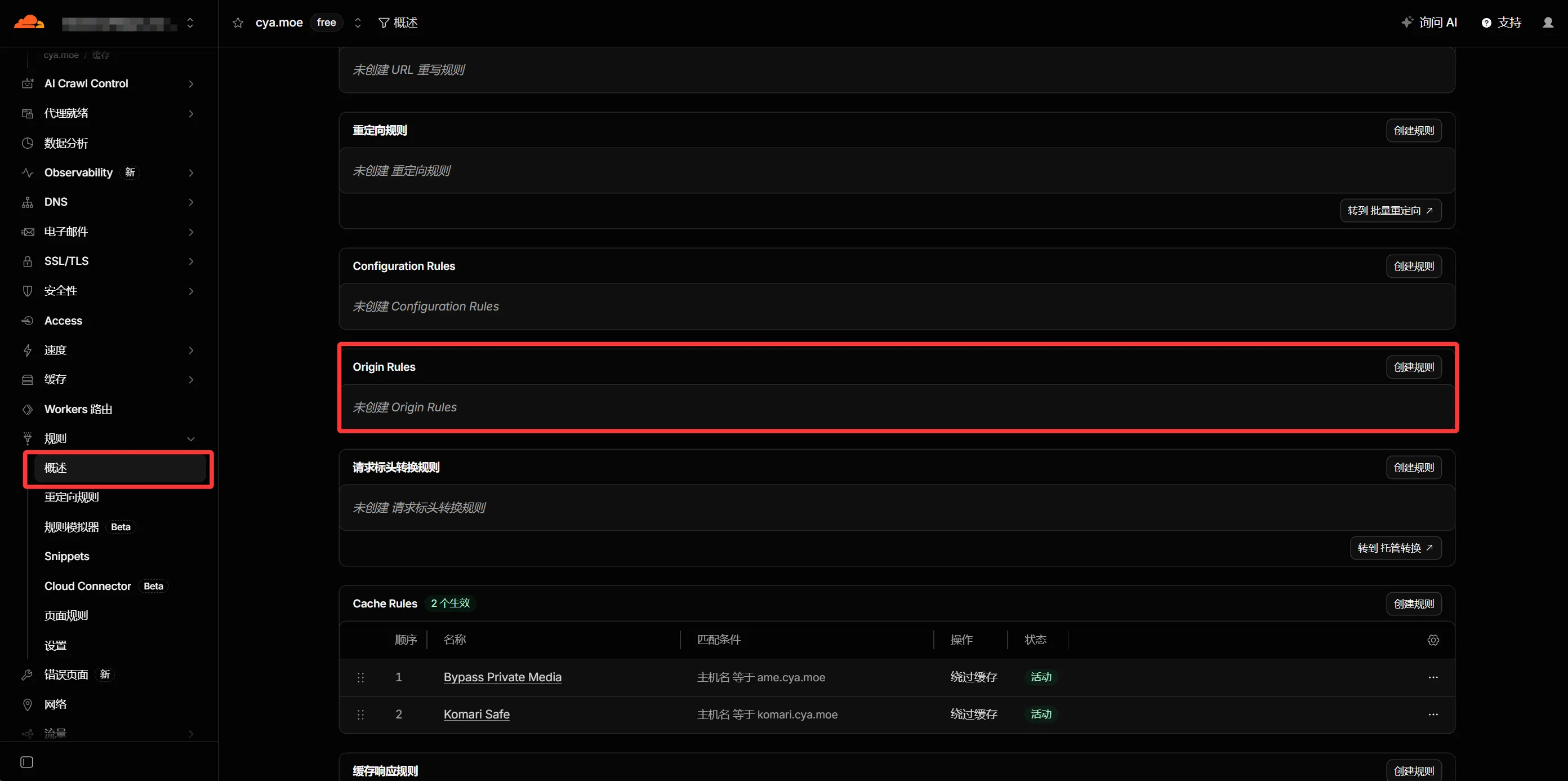
Task: Open the cya.moe domain switcher arrows
Action: tap(358, 23)
